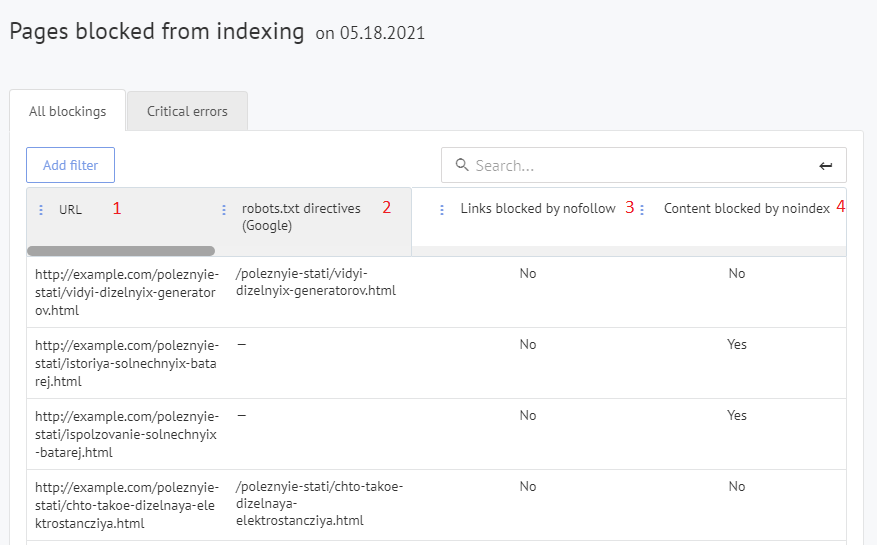Click Content blocked by noindex column header
The image size is (877, 545).
(746, 209)
